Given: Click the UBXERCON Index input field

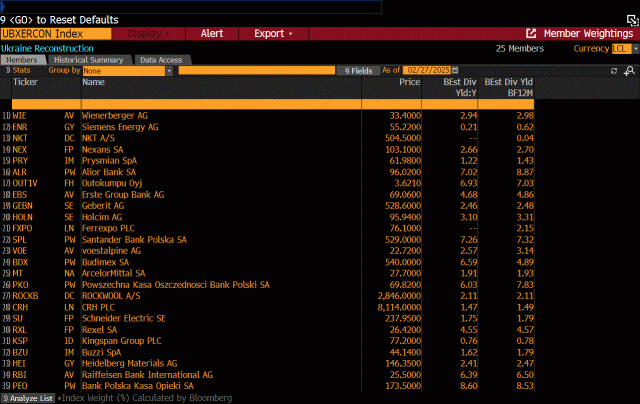Looking at the screenshot, I should (56, 34).
